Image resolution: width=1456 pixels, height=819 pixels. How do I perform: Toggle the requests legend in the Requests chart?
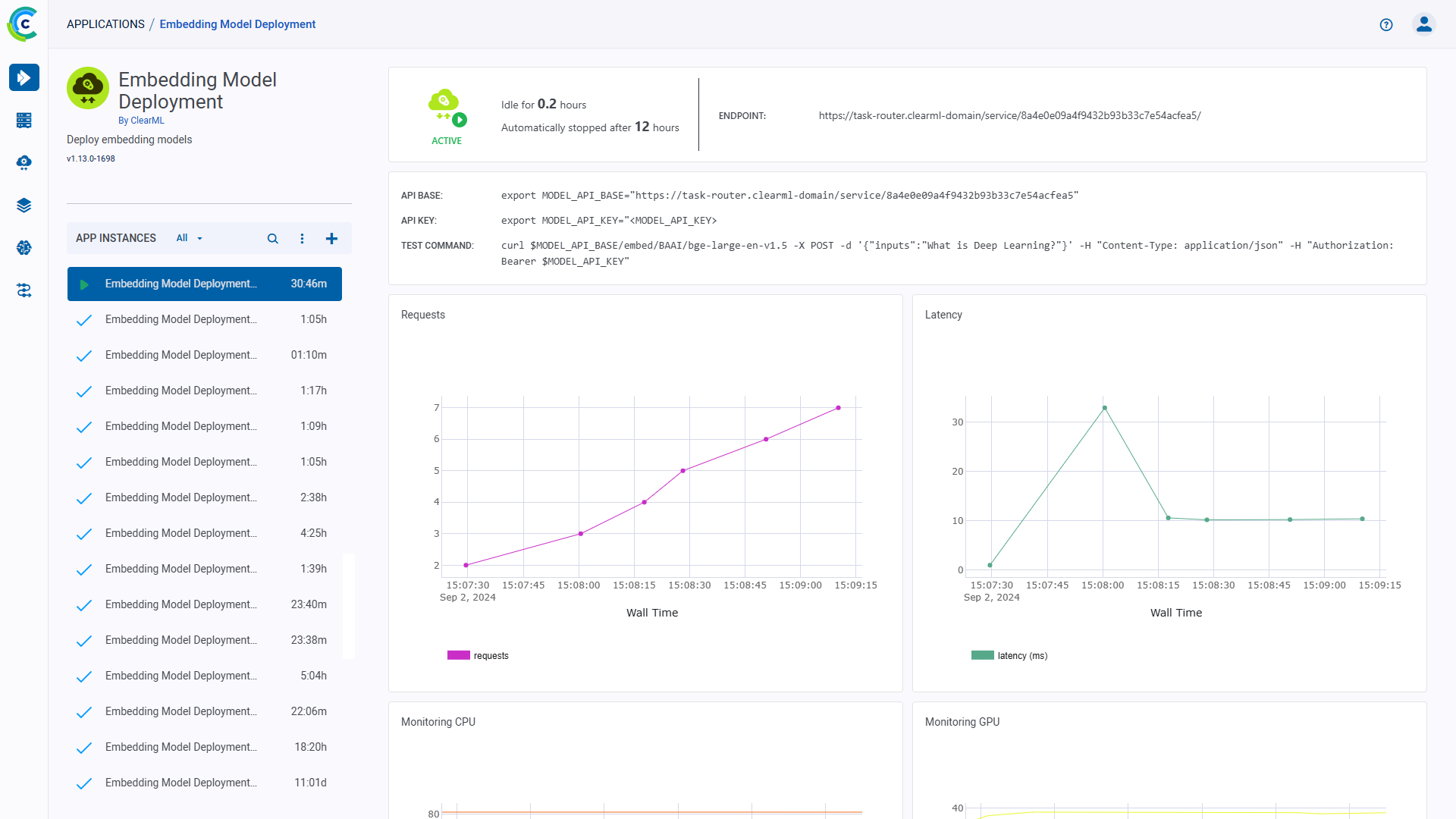click(x=478, y=655)
